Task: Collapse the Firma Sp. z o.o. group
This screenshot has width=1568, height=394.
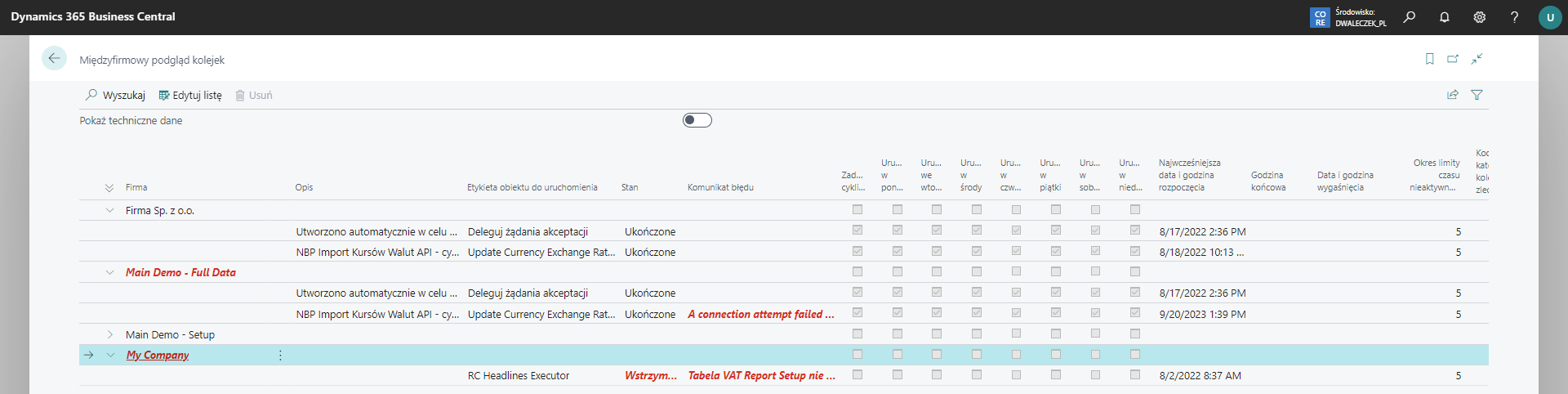Action: [109, 211]
